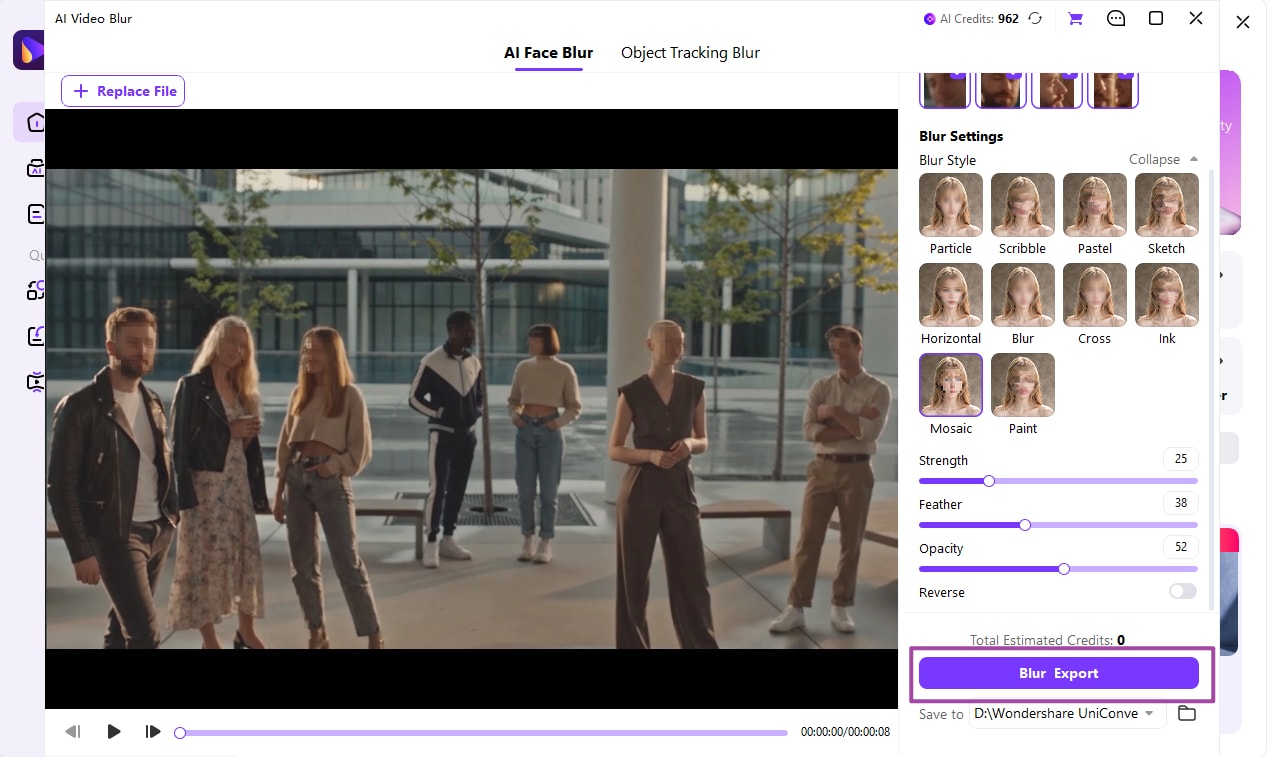Click the Feather value field showing 38
Screen dimensions: 1267x757
tap(1181, 503)
